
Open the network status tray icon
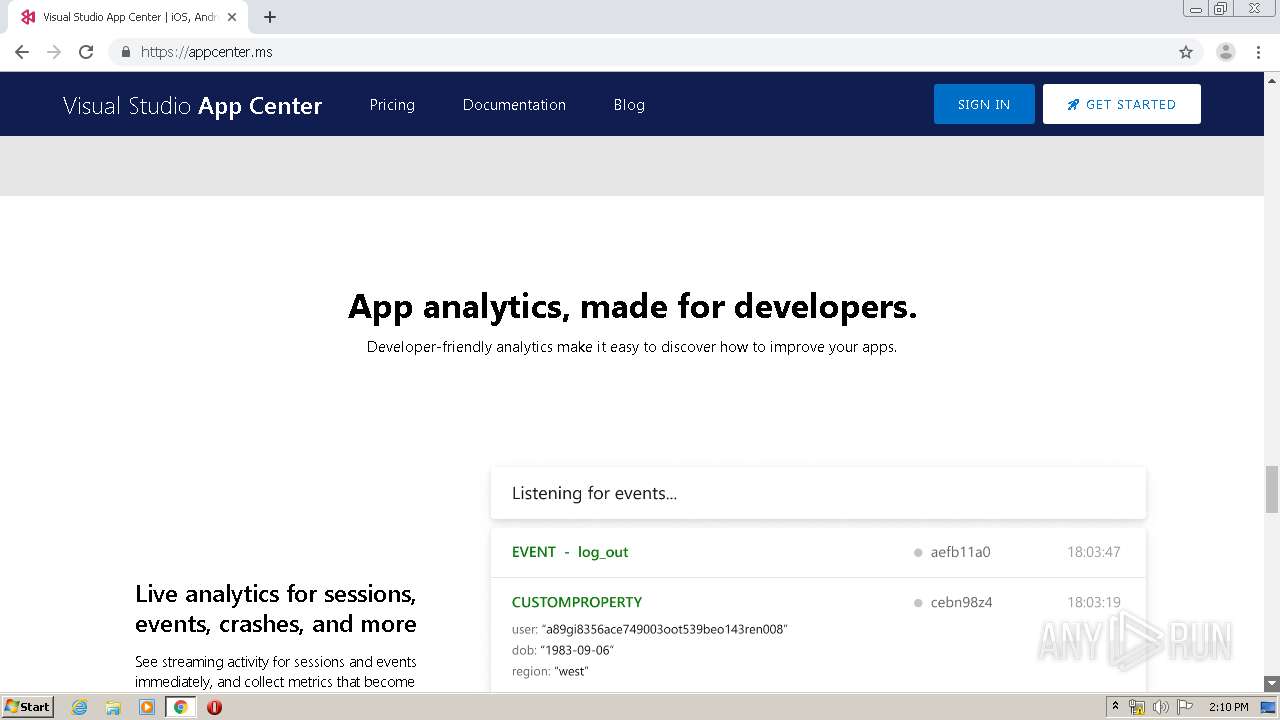(1137, 707)
